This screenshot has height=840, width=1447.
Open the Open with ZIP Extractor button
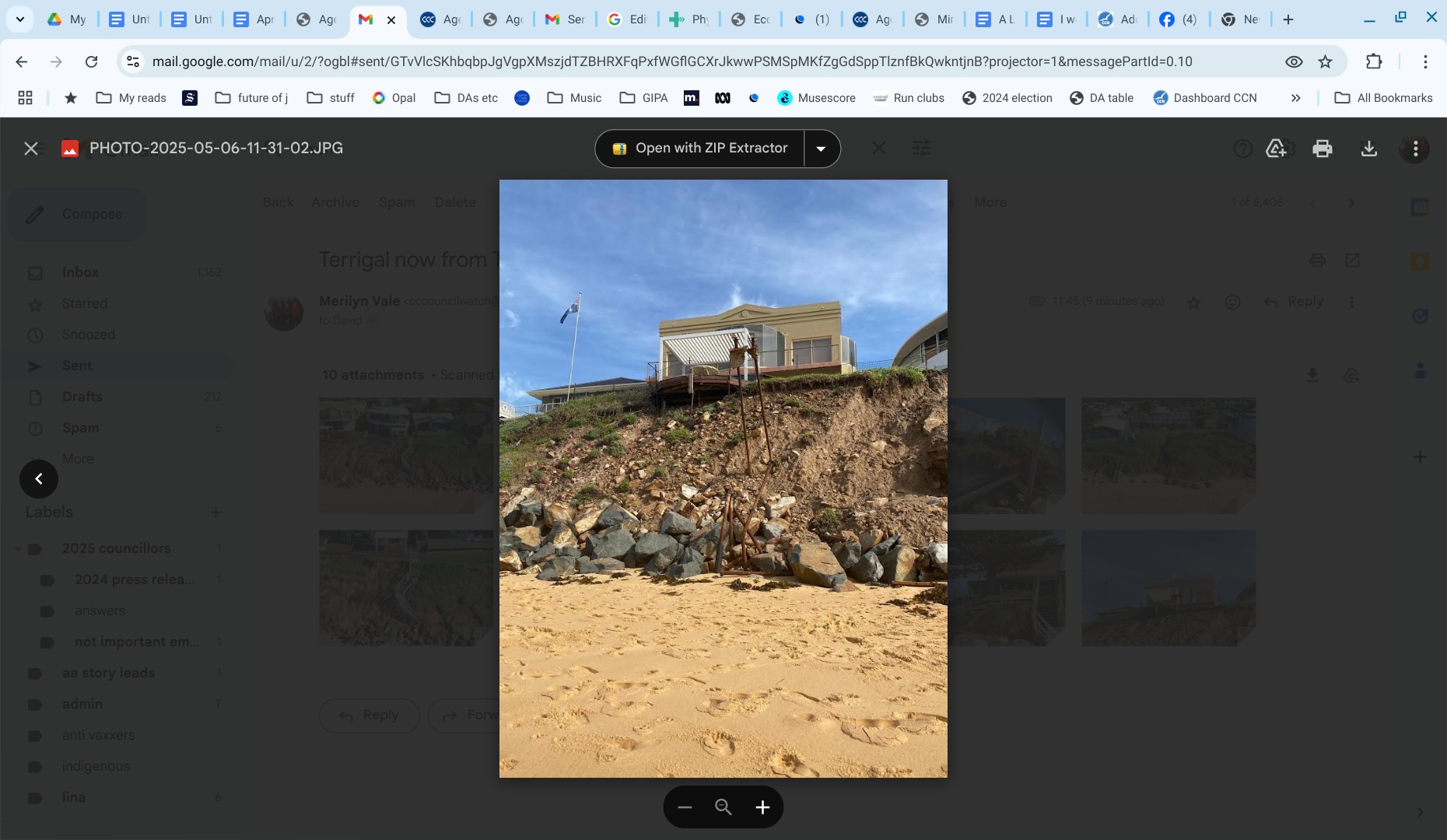pos(699,149)
